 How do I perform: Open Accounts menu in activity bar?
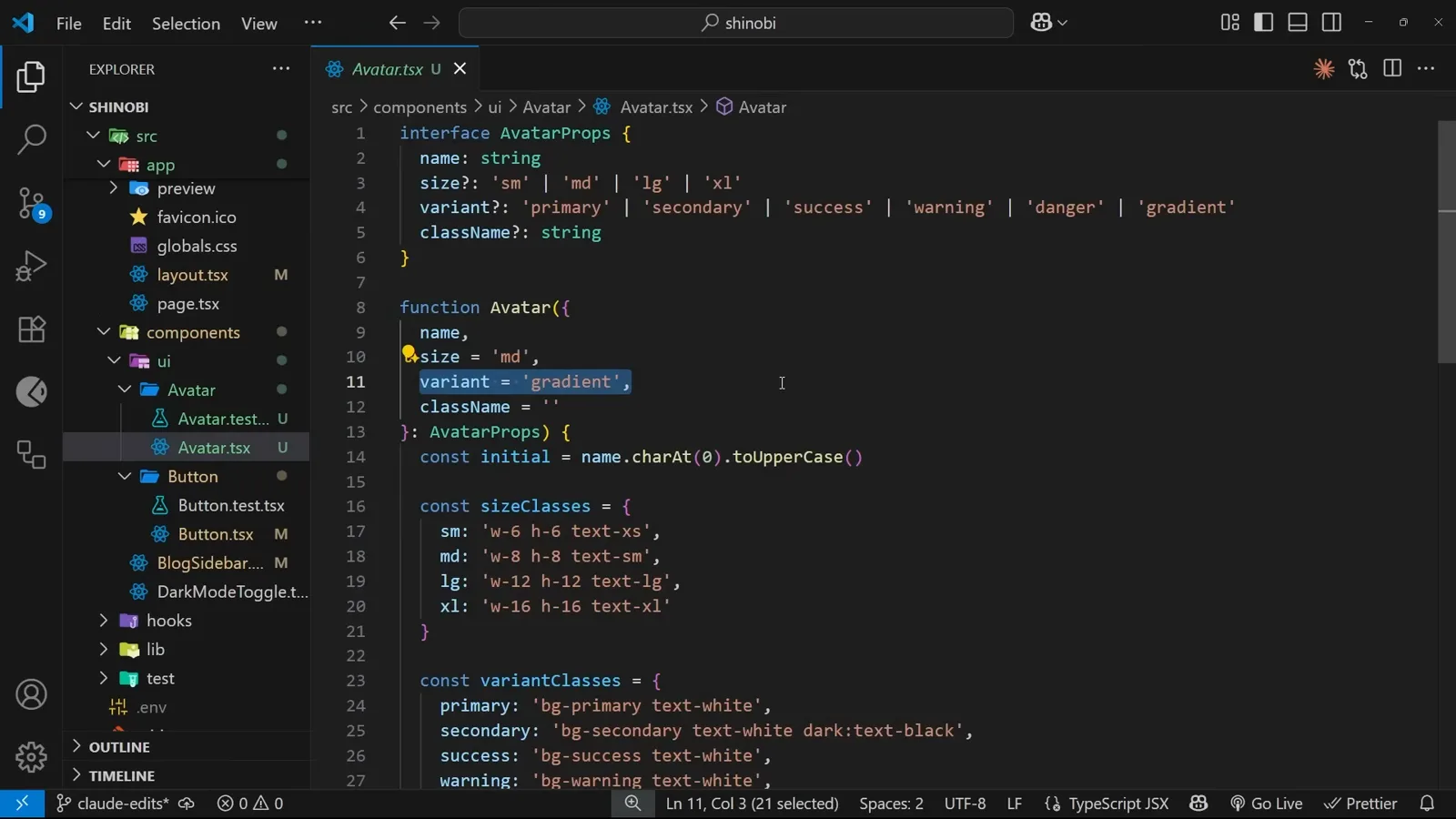pos(31,695)
